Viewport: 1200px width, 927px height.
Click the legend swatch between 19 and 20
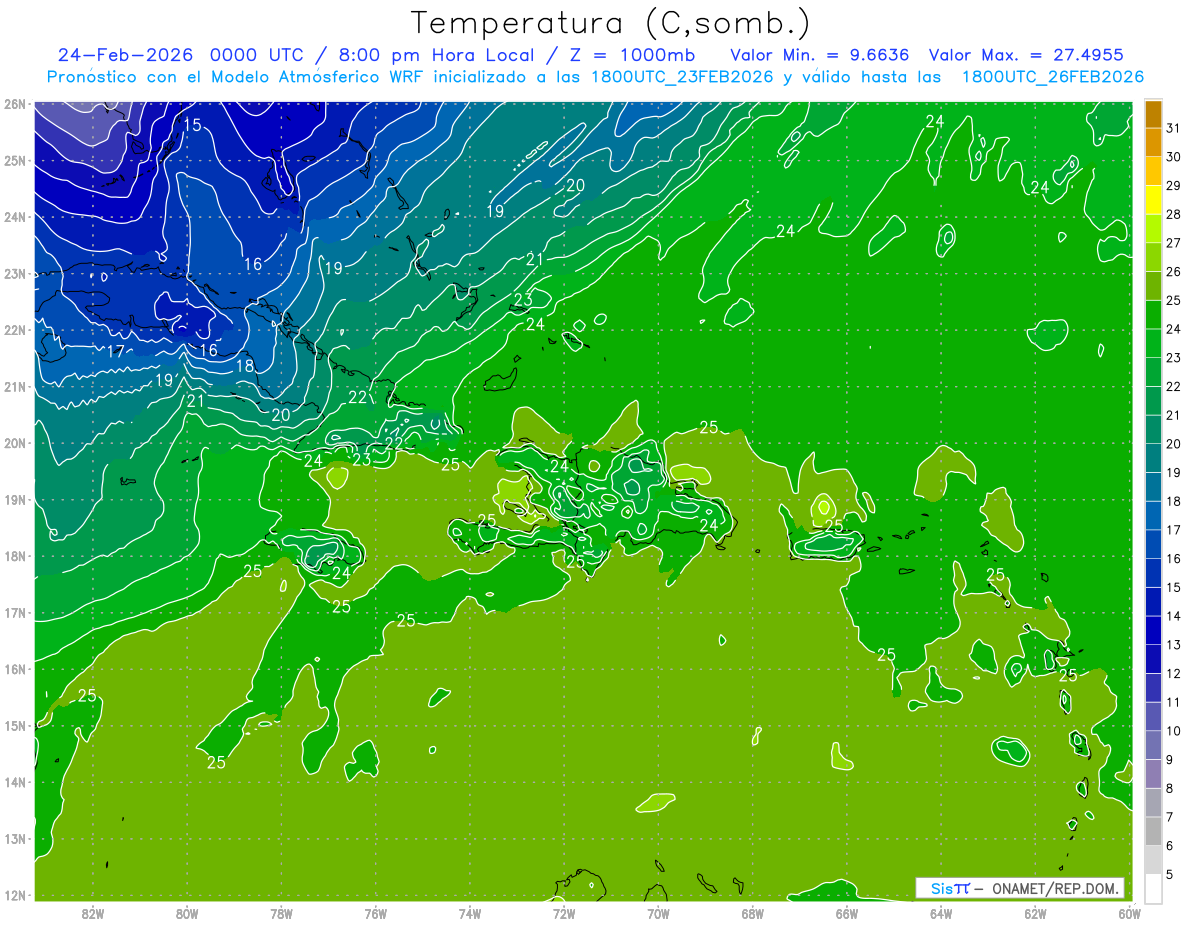click(x=1153, y=458)
